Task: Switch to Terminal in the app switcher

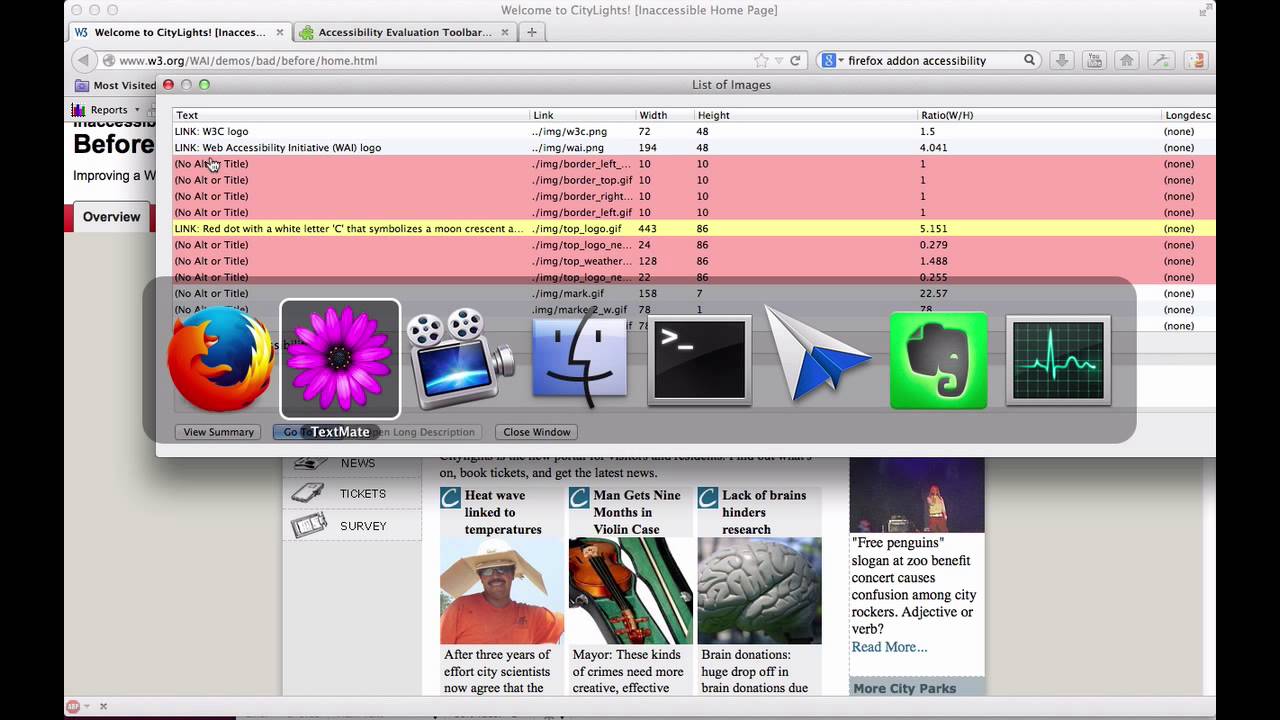Action: (x=700, y=360)
